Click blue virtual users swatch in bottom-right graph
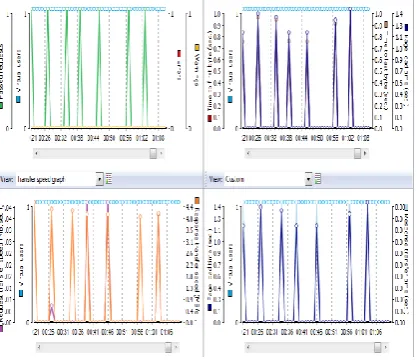Image resolution: width=417 pixels, height=360 pixels. pyautogui.click(x=230, y=293)
